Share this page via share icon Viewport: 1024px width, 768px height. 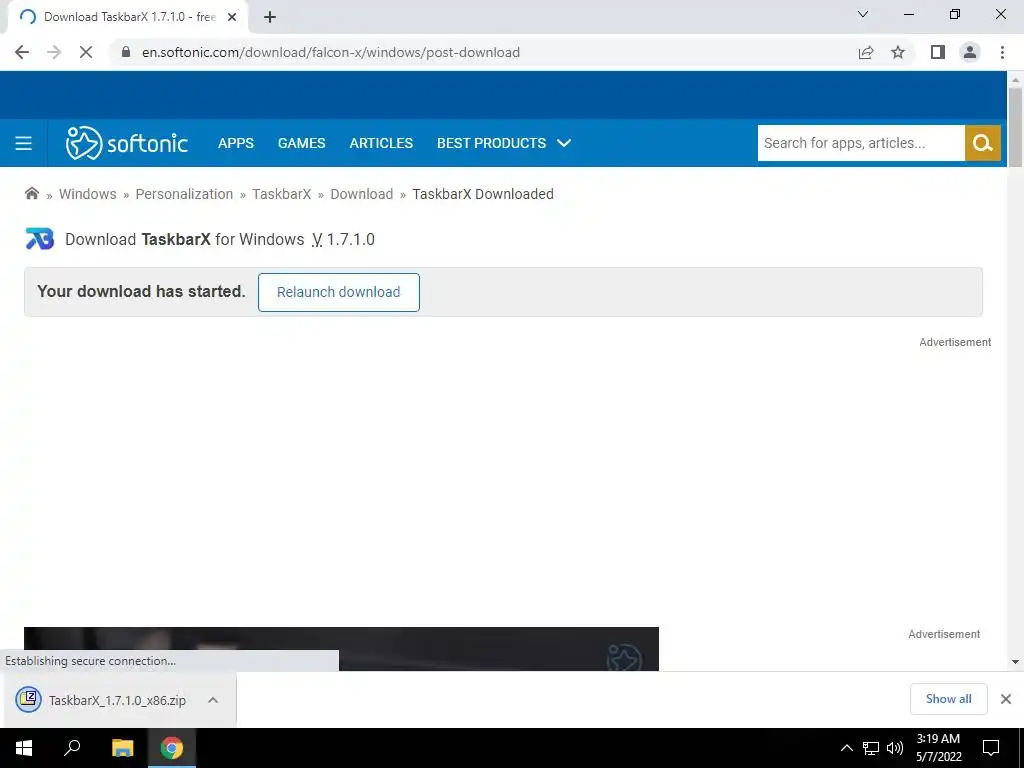coord(866,52)
